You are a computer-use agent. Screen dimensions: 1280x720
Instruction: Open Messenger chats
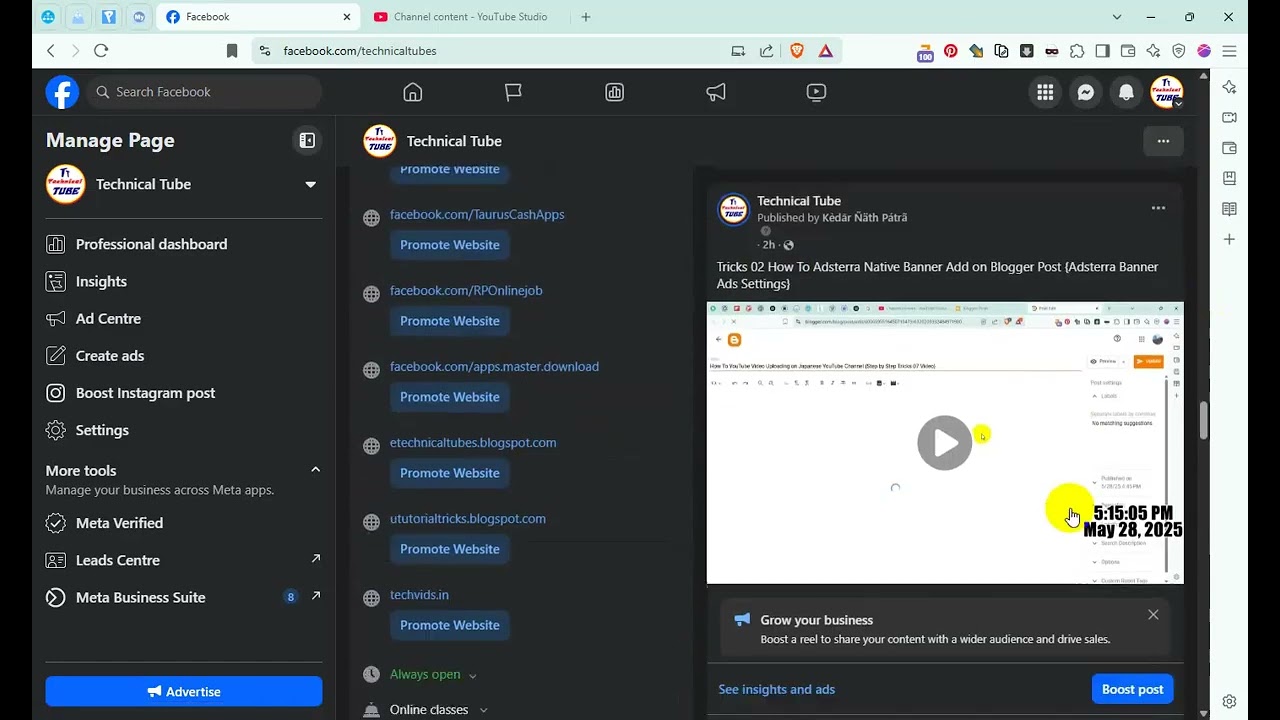[x=1085, y=92]
